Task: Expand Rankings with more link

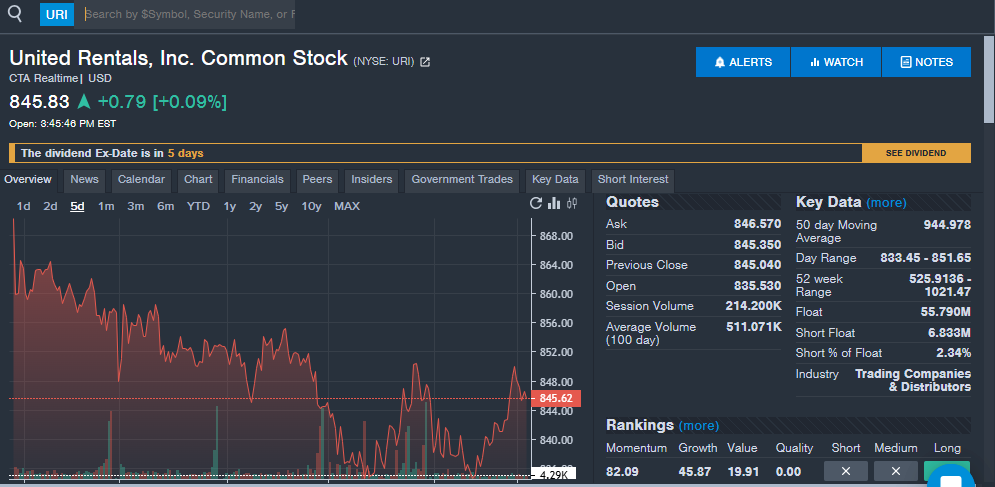Action: click(698, 426)
